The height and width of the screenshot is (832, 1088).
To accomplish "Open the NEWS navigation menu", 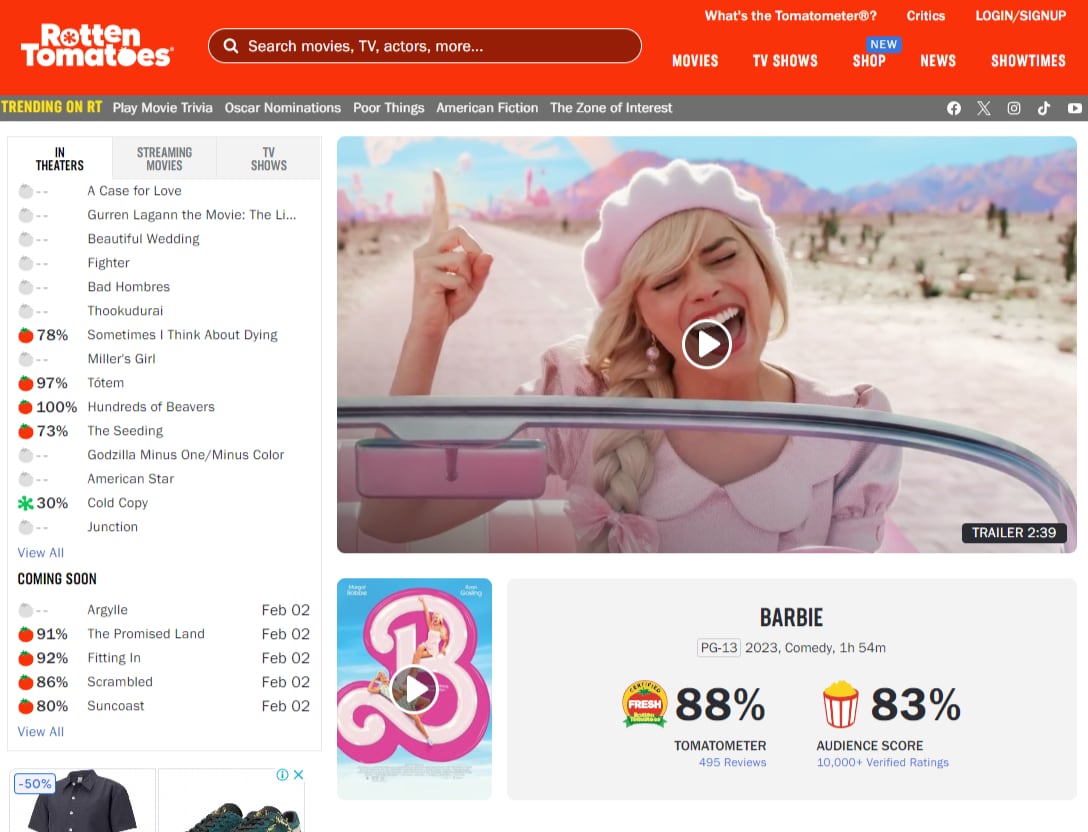I will click(x=938, y=61).
